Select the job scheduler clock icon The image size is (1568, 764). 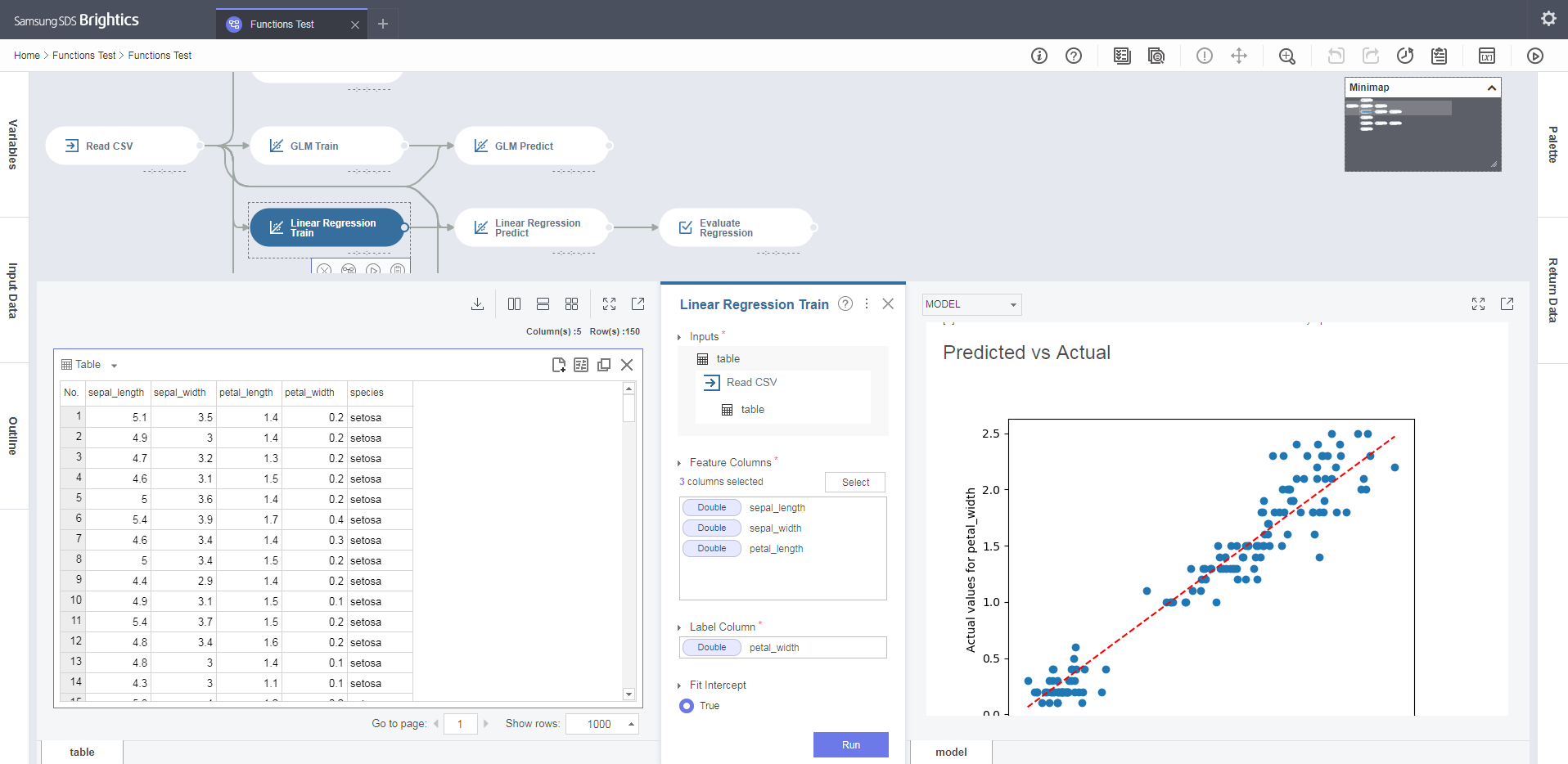tap(1405, 56)
